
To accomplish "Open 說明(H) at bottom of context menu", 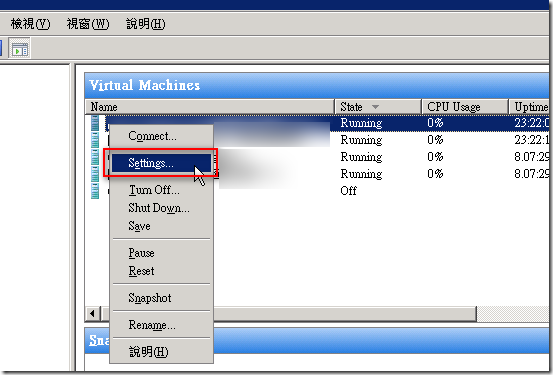I will (162, 352).
